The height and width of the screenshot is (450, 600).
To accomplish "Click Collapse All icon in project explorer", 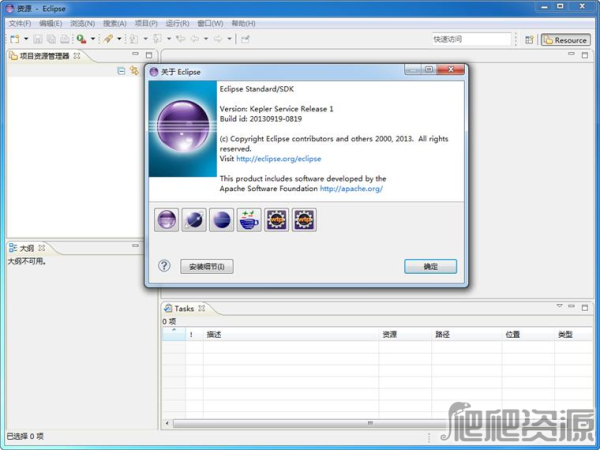I will [x=121, y=71].
